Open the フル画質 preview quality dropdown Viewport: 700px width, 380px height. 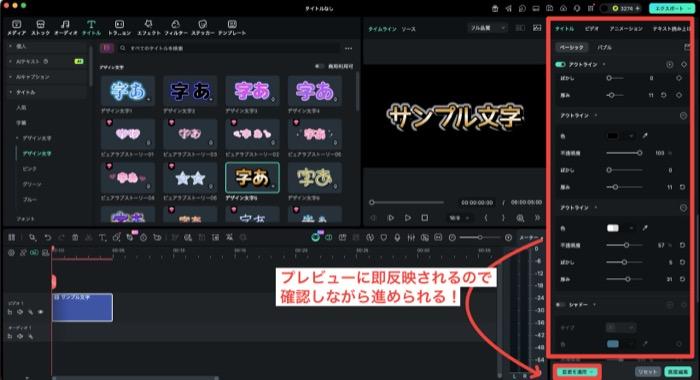click(x=487, y=28)
